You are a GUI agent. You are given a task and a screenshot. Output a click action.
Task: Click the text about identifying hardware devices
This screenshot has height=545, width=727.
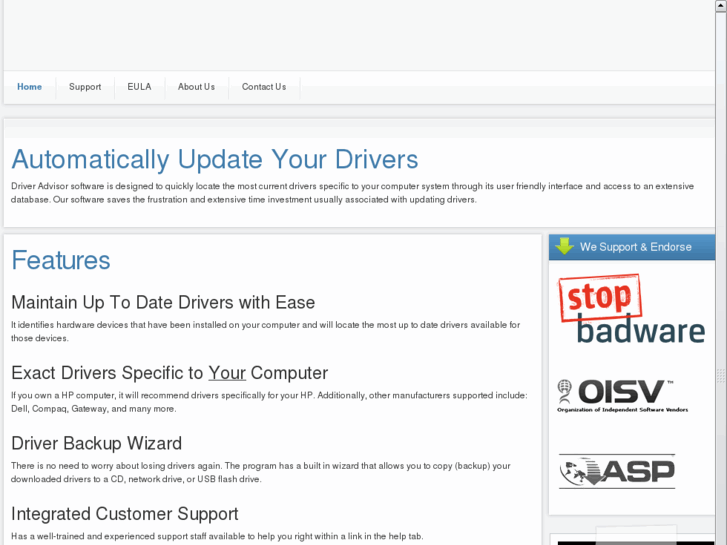(266, 332)
